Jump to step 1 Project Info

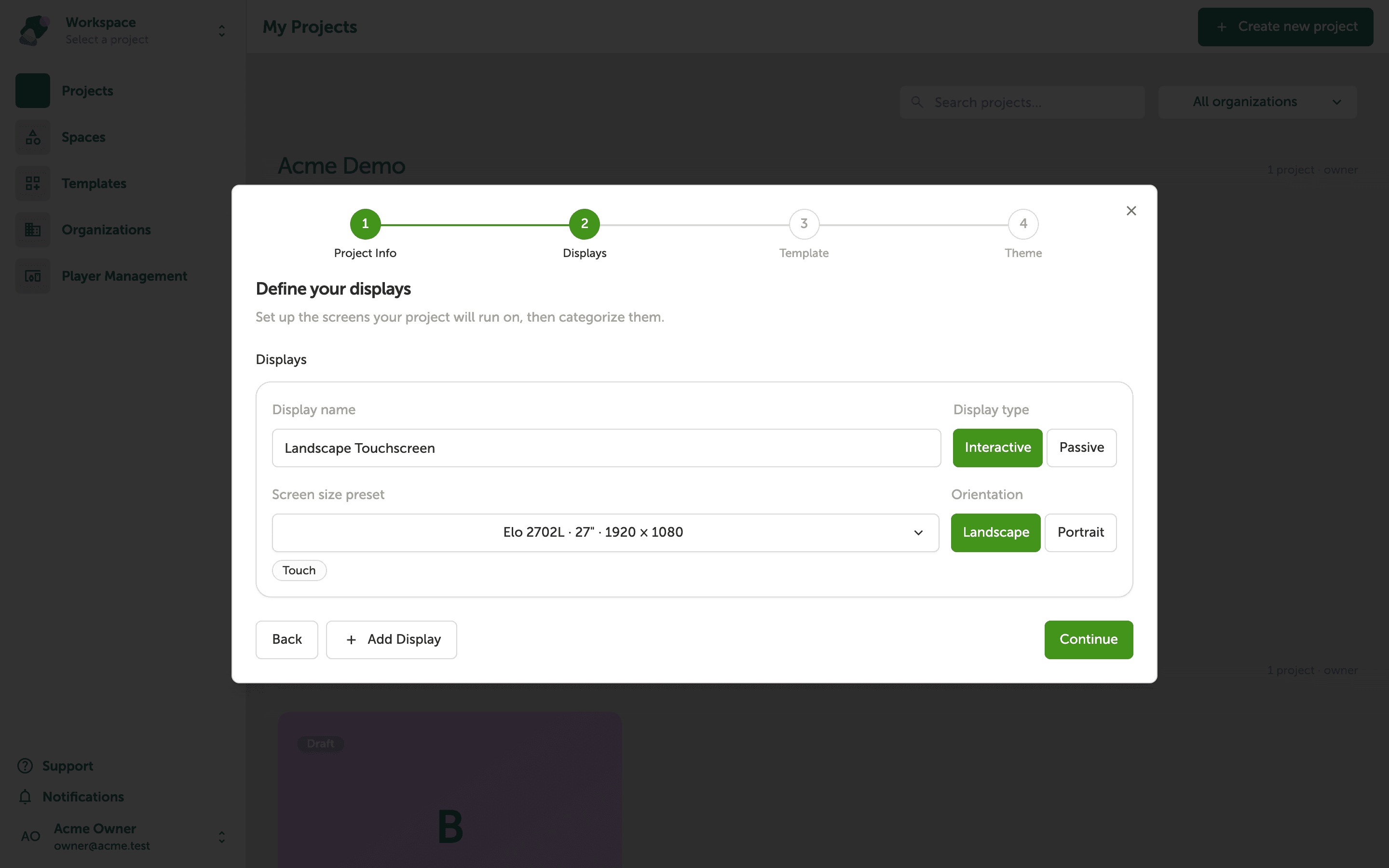coord(365,224)
